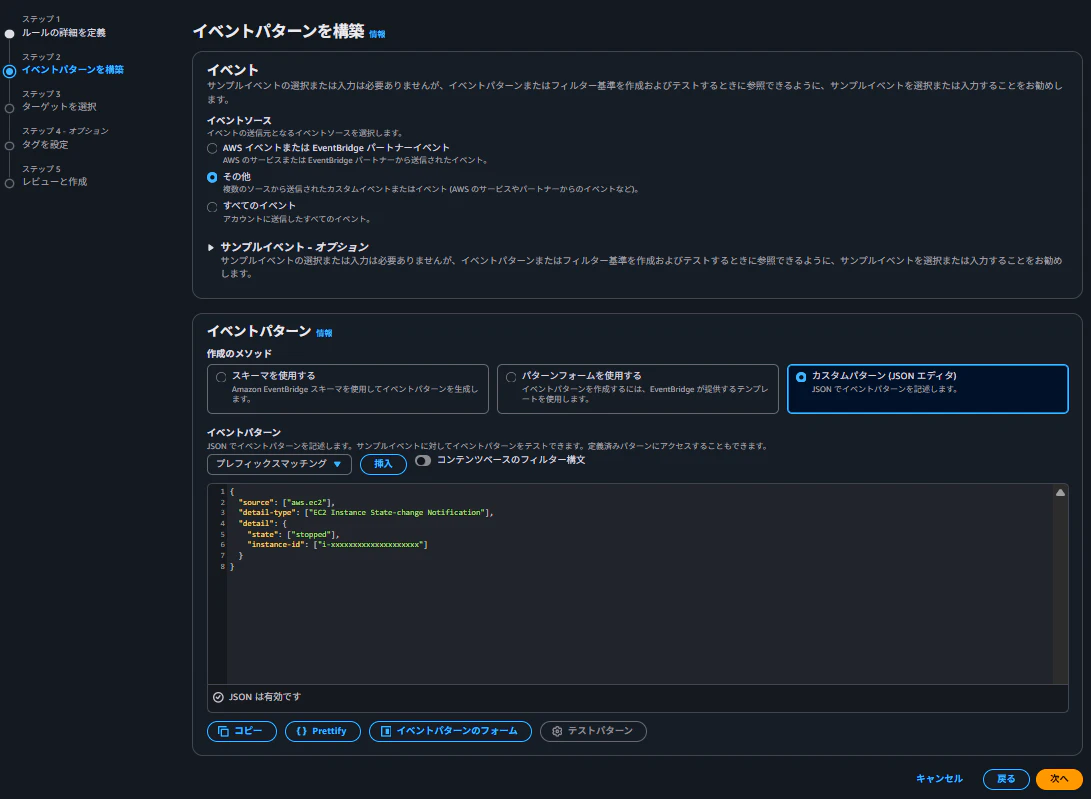Click the Prettify button
Image resolution: width=1091 pixels, height=799 pixels.
323,731
